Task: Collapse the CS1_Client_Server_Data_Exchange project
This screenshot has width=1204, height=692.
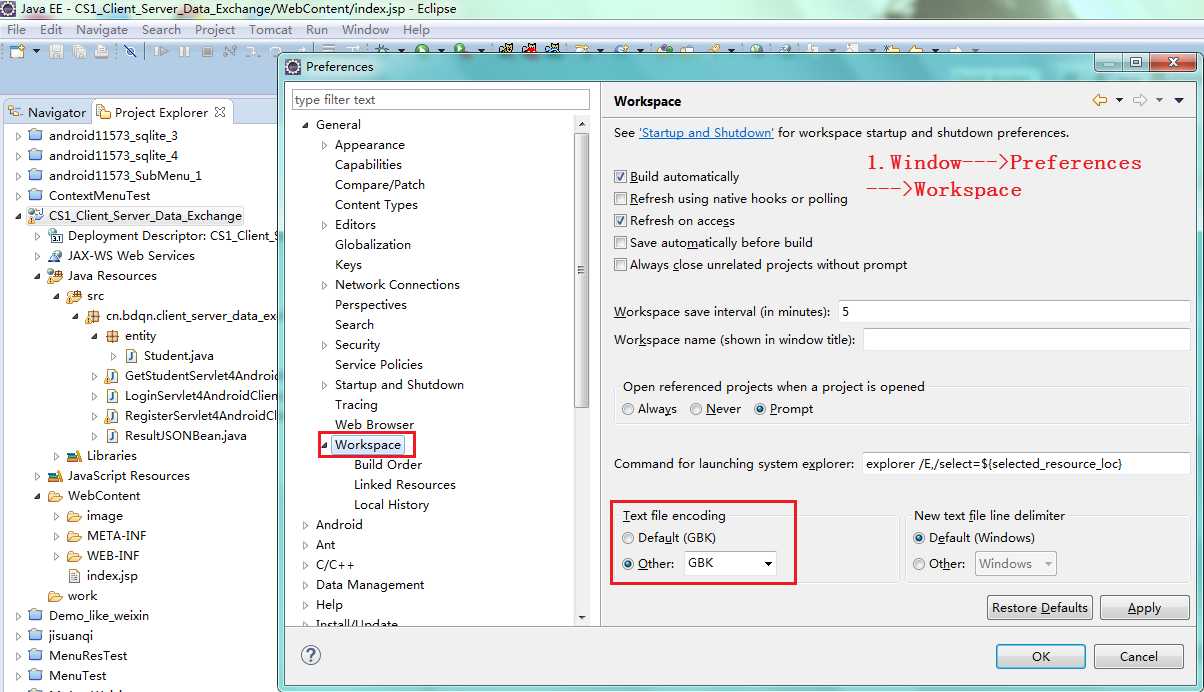Action: pos(18,216)
